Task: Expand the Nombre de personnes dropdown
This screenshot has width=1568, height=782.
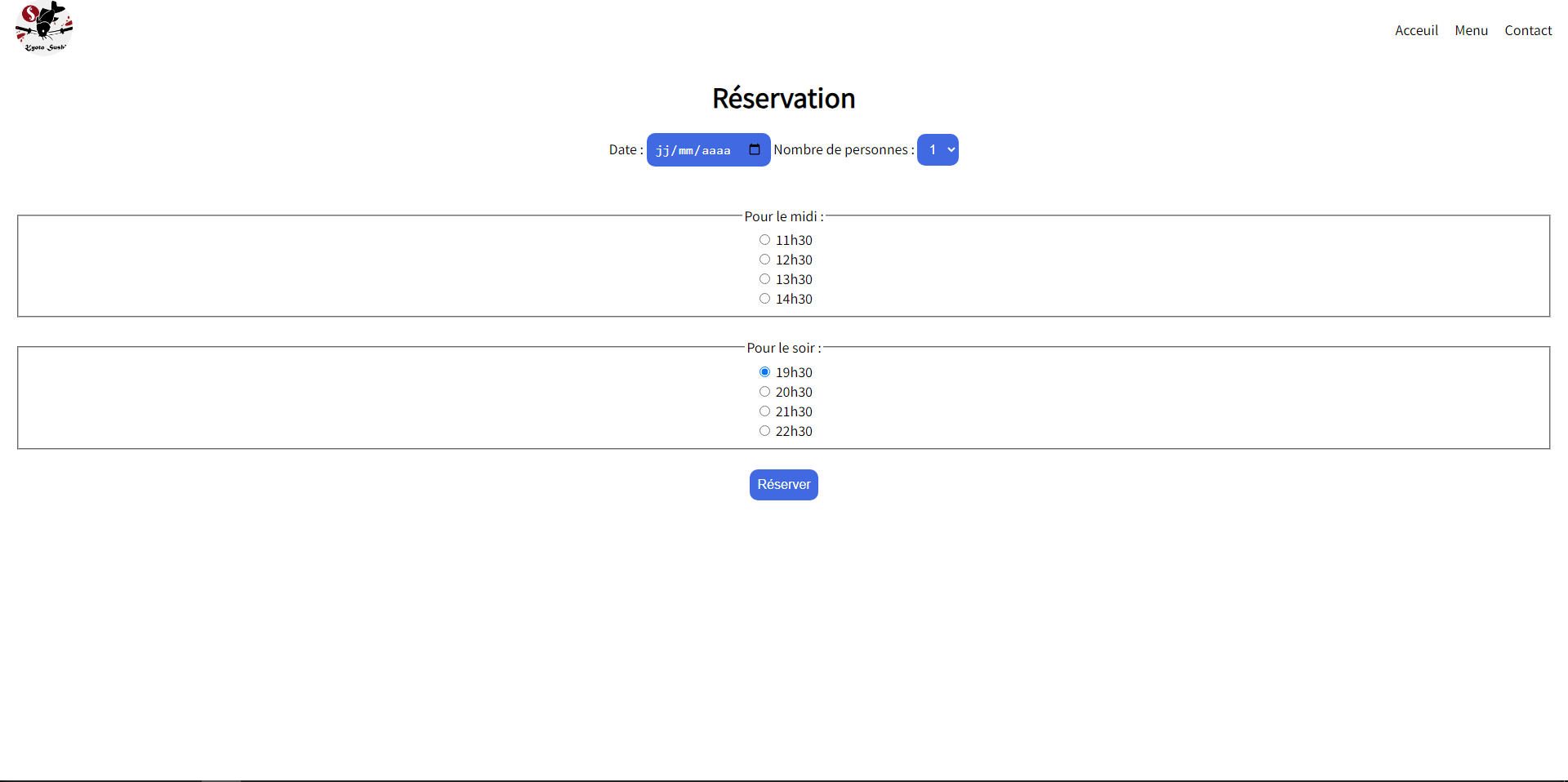Action: 938,150
